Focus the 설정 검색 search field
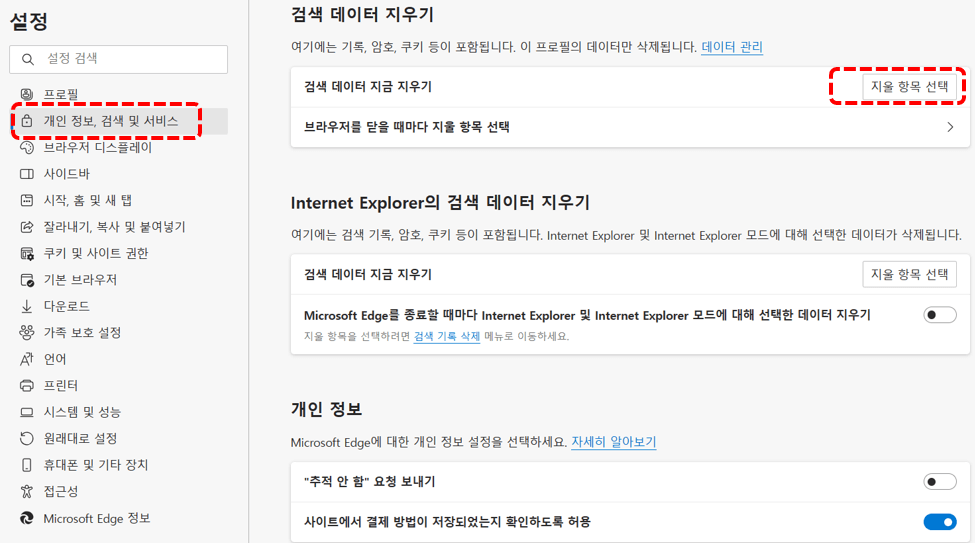The image size is (975, 543). coord(119,59)
